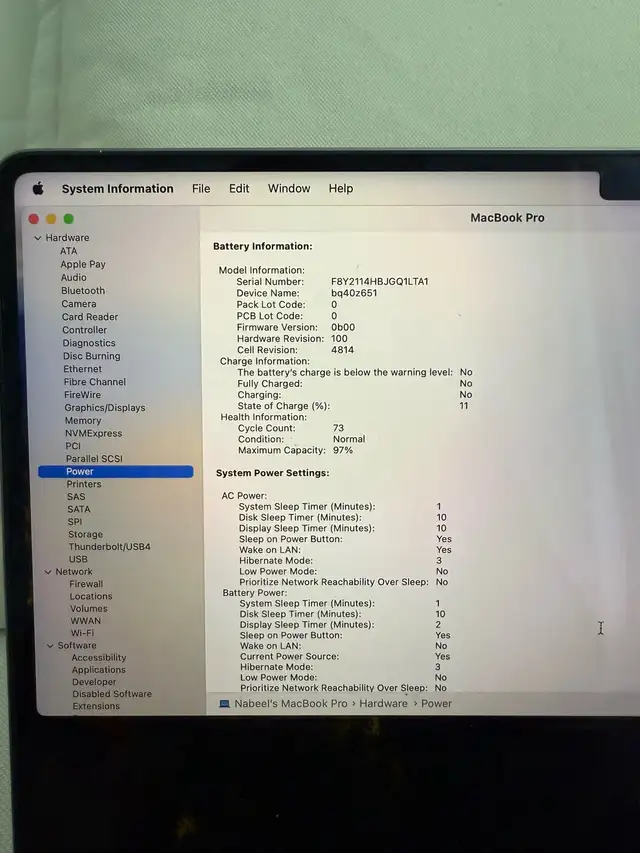Select SATA in the sidebar
This screenshot has width=640, height=853.
pyautogui.click(x=79, y=509)
